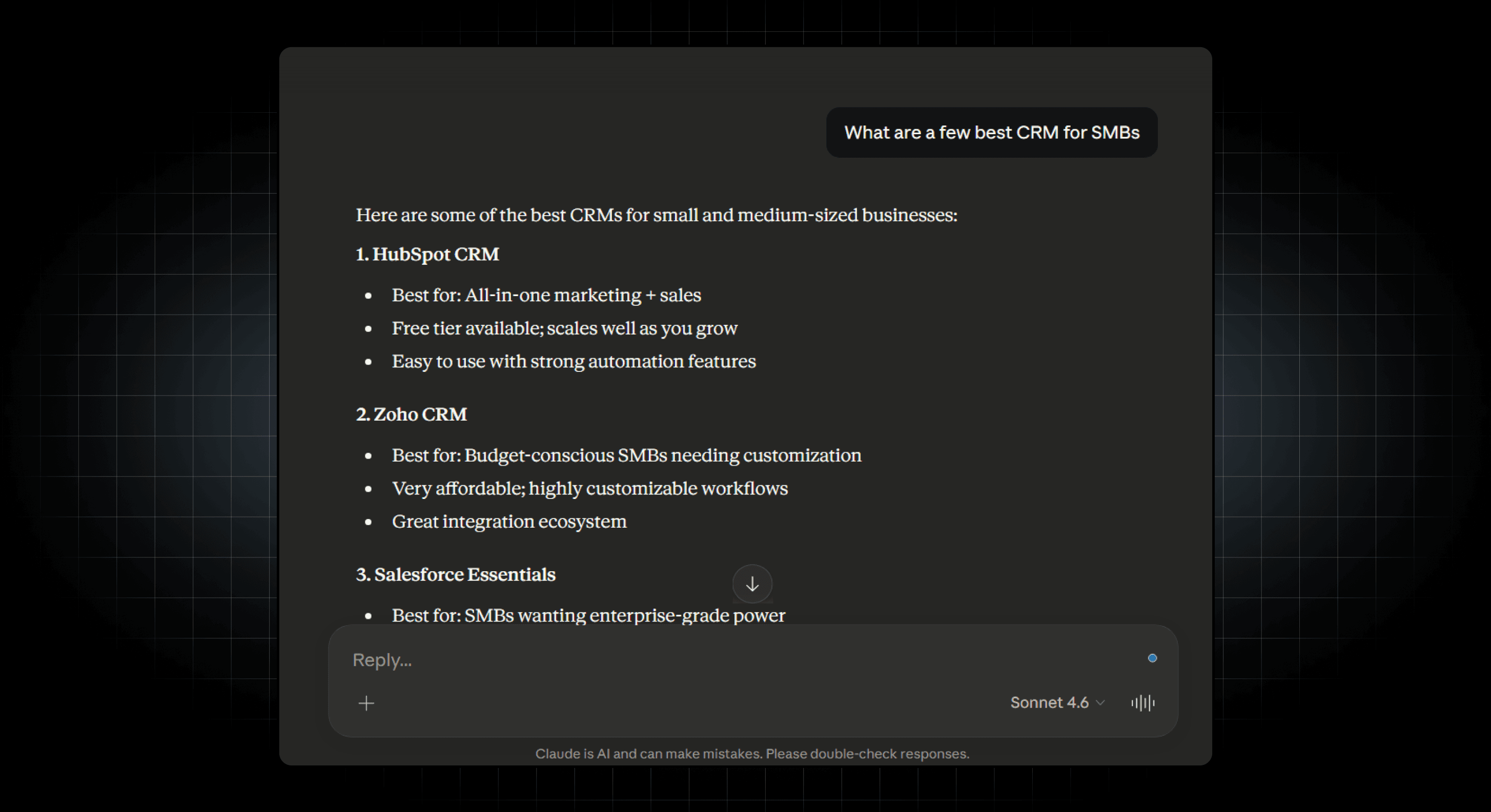Click the "Claude is AI" disclaimer text

click(752, 754)
